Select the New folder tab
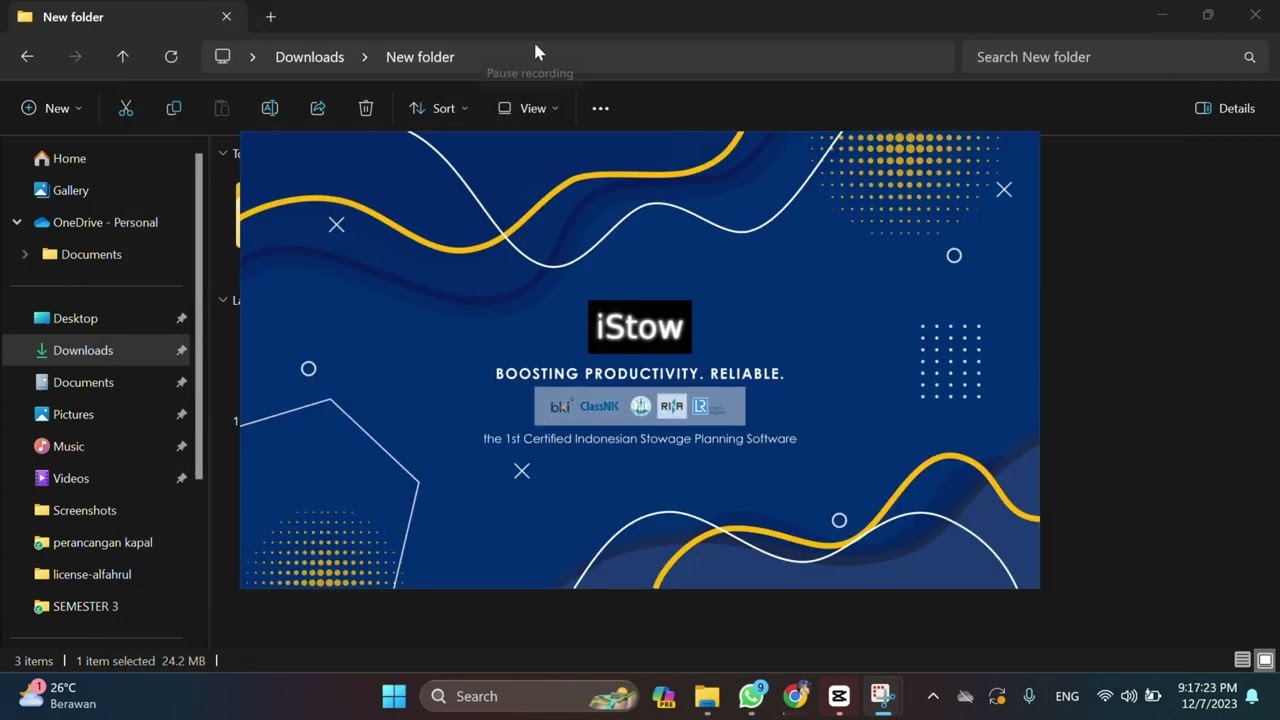 click(x=125, y=17)
